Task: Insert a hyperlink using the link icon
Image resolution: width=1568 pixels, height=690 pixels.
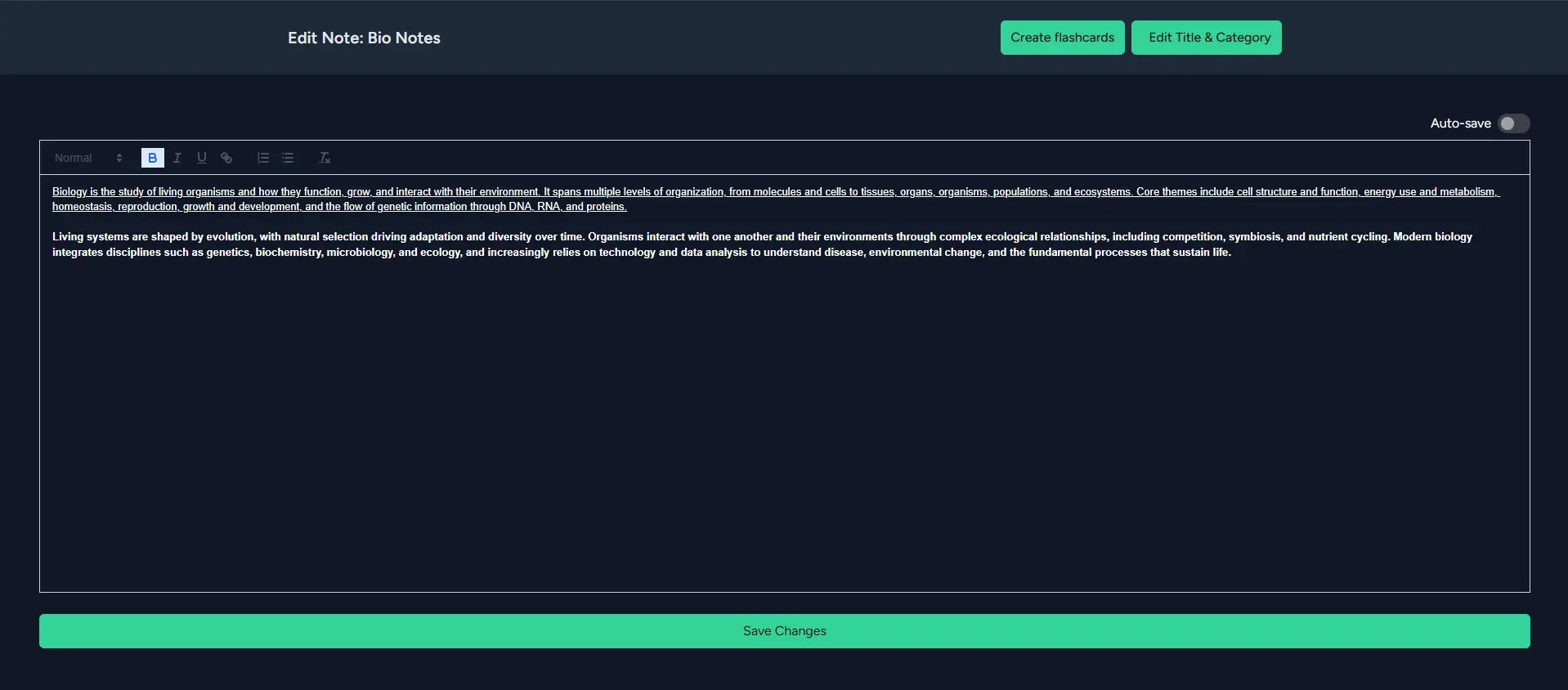Action: click(226, 158)
